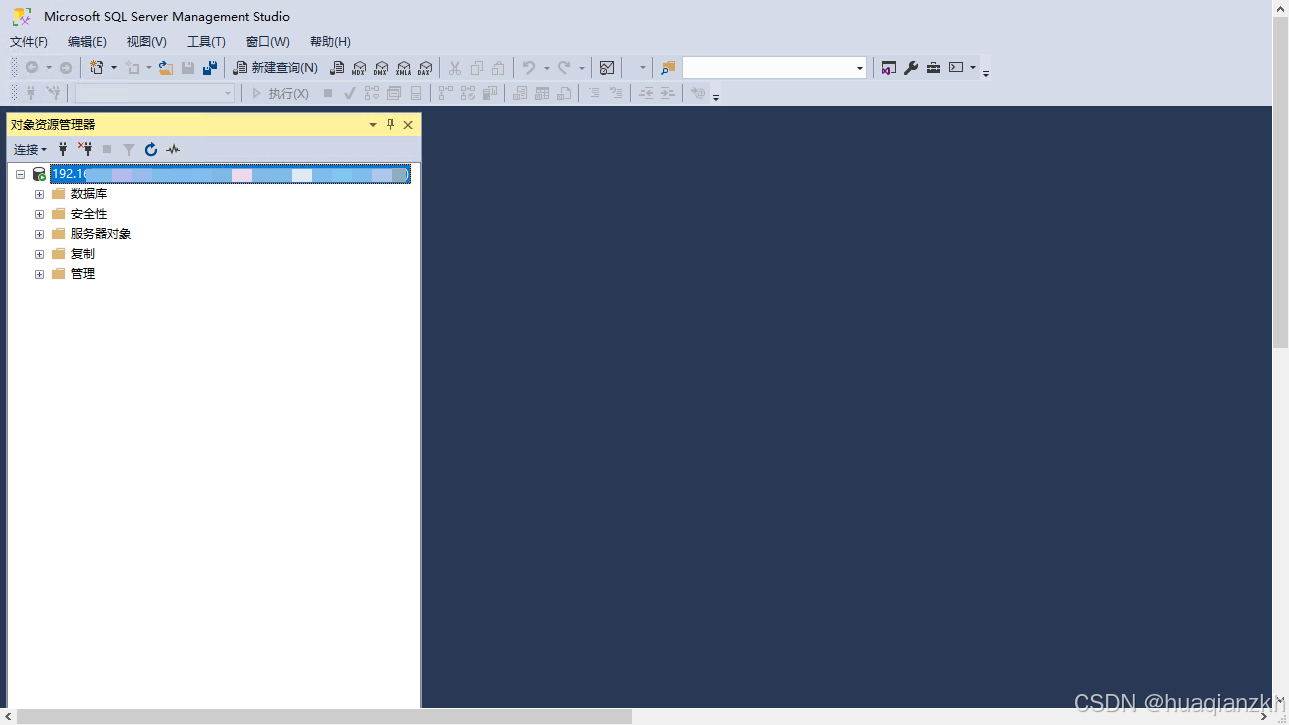Expand the 数据库 folder node
Viewport: 1289px width, 725px height.
[x=40, y=194]
